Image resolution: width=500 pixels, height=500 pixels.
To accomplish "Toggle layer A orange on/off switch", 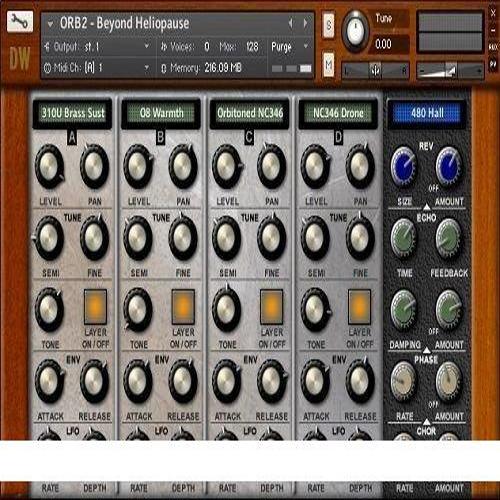I will pos(95,307).
